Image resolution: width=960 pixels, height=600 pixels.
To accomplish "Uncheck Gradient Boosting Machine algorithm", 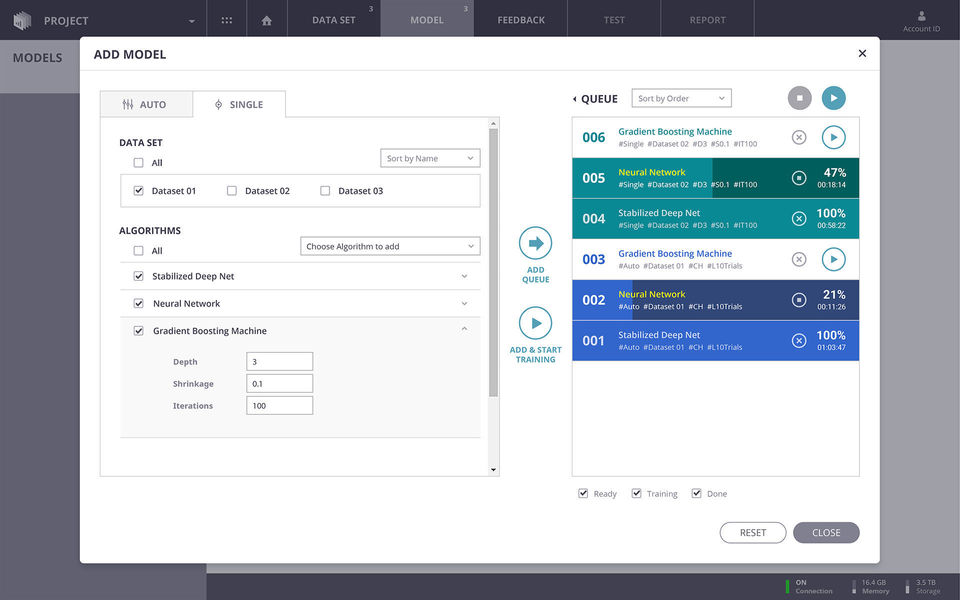I will 138,331.
